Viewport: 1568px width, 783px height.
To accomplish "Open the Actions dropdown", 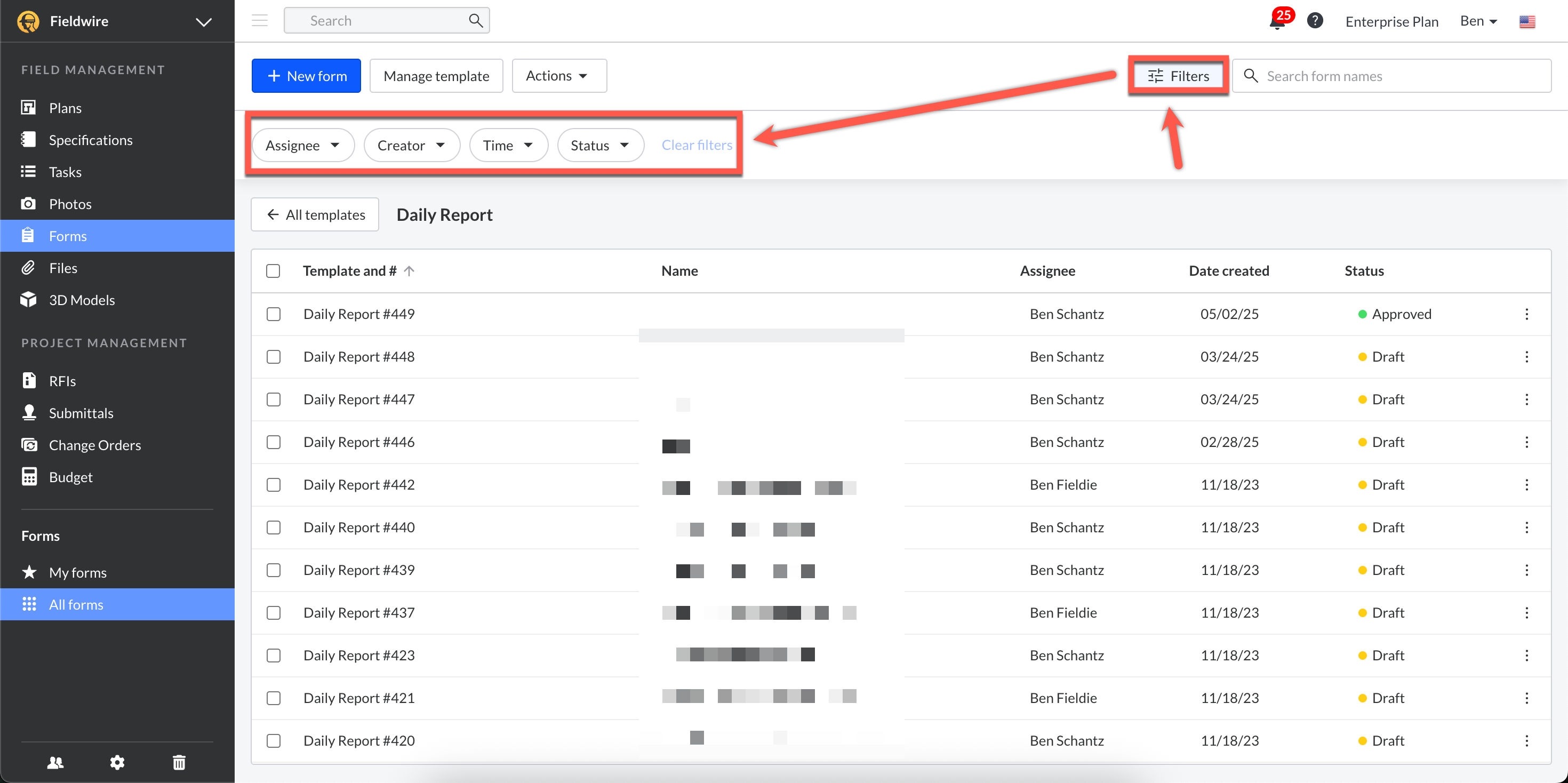I will pyautogui.click(x=558, y=76).
